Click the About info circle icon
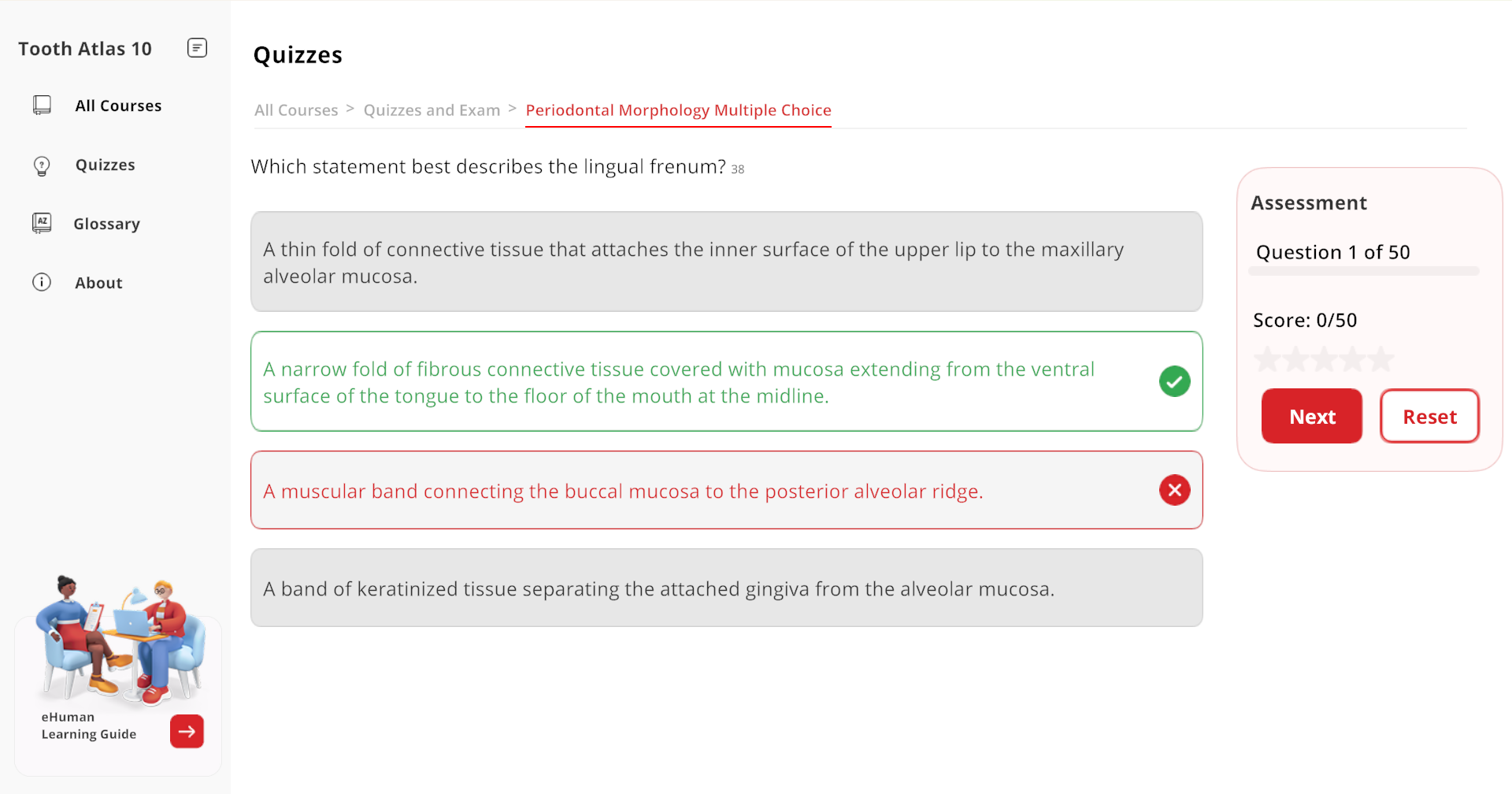The width and height of the screenshot is (1512, 794). 42,282
